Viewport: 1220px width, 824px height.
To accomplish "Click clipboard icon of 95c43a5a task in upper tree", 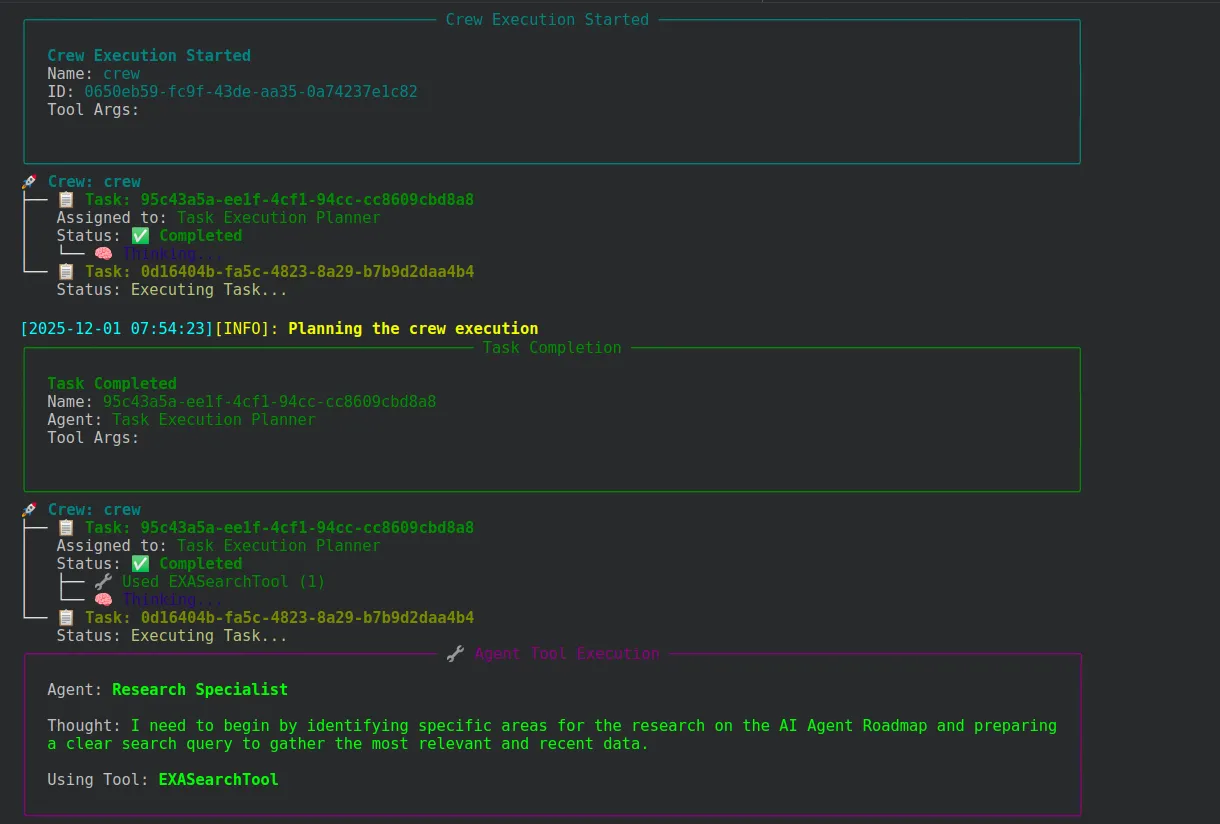I will (66, 200).
